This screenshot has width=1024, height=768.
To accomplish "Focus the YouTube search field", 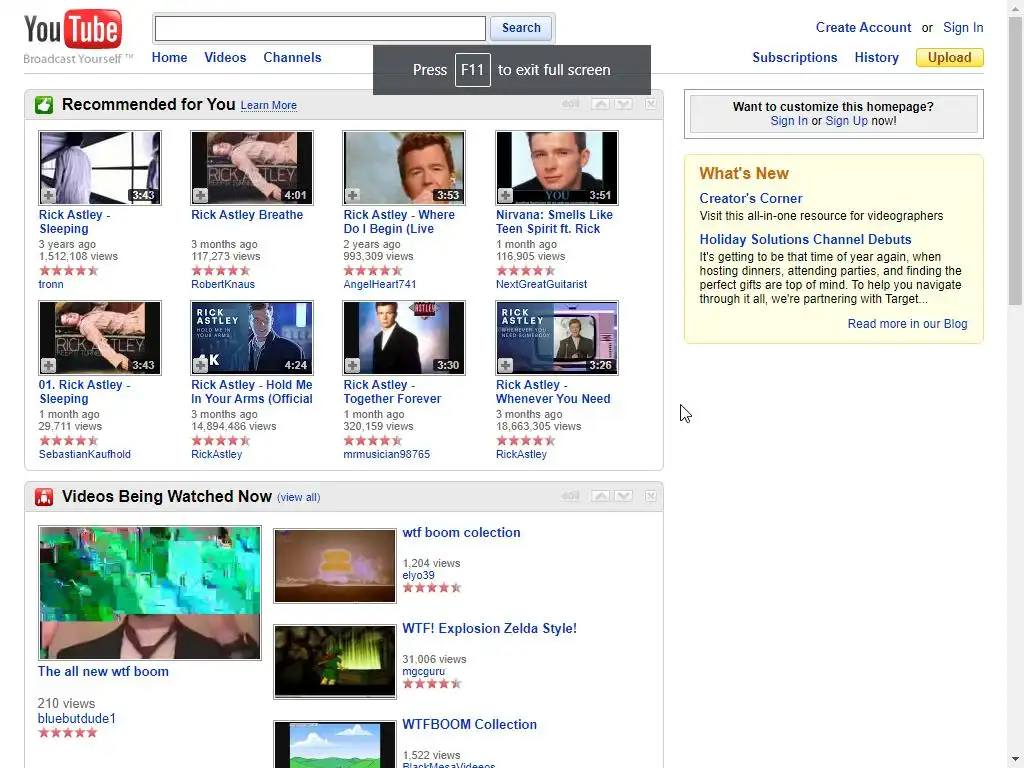I will tap(320, 28).
